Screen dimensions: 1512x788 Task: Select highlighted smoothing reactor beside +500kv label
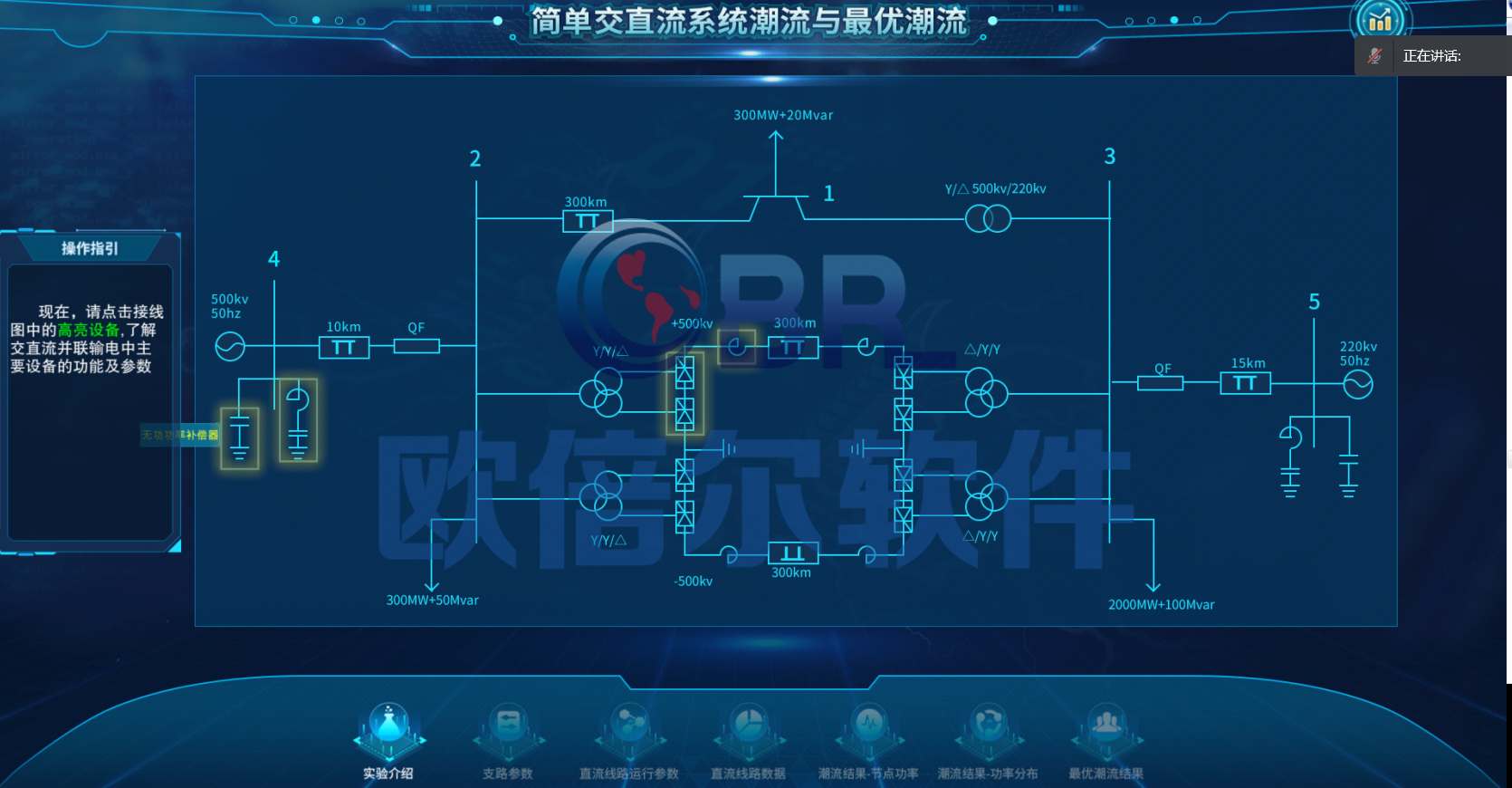736,347
